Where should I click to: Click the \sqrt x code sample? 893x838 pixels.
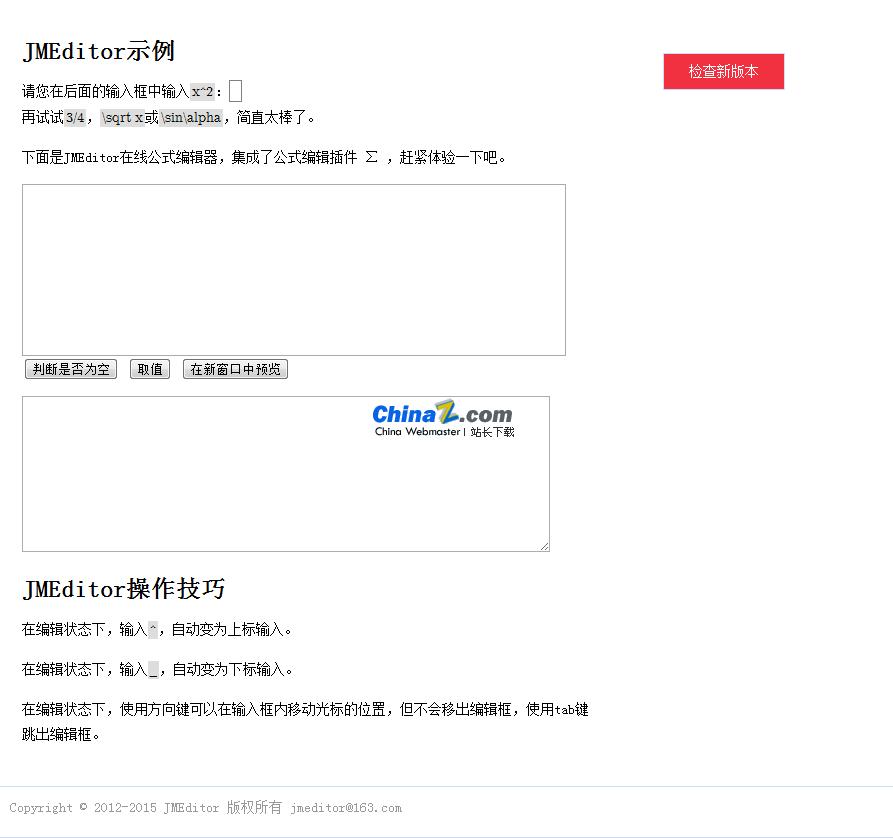pyautogui.click(x=121, y=117)
